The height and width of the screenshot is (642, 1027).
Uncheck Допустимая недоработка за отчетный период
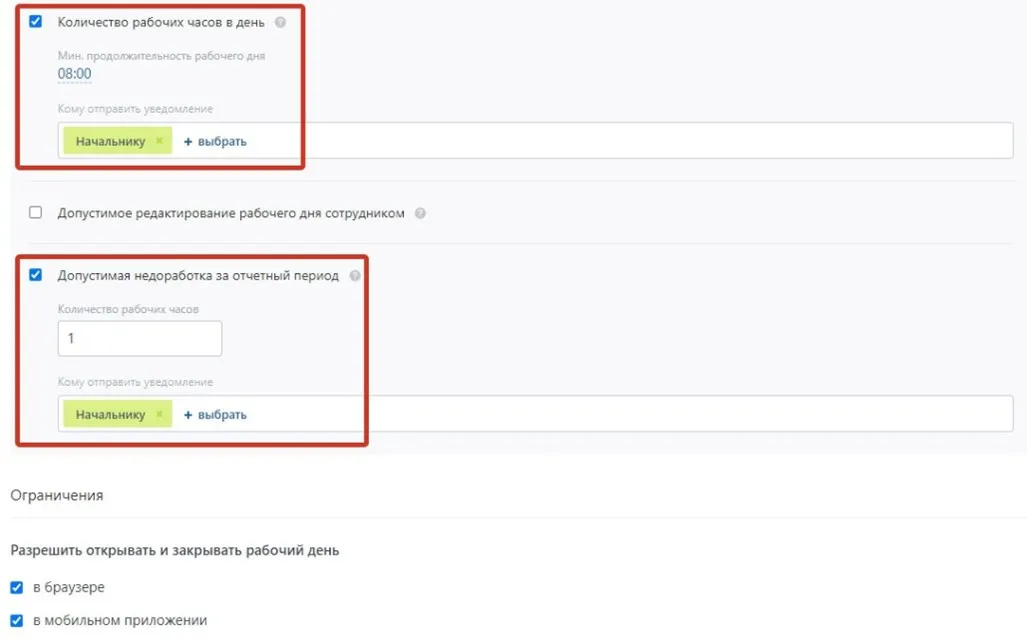(x=35, y=274)
